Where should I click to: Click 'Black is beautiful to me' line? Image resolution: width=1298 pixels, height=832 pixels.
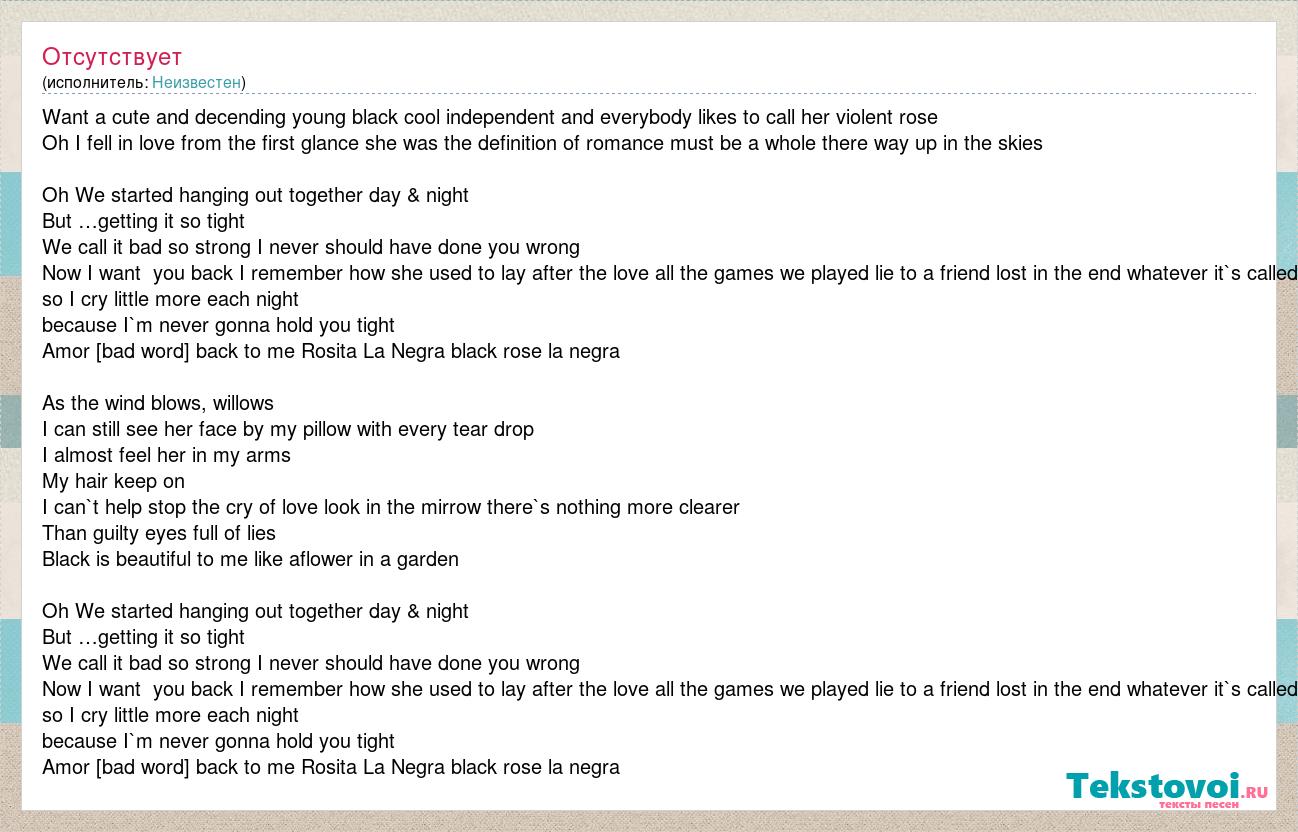tap(250, 560)
